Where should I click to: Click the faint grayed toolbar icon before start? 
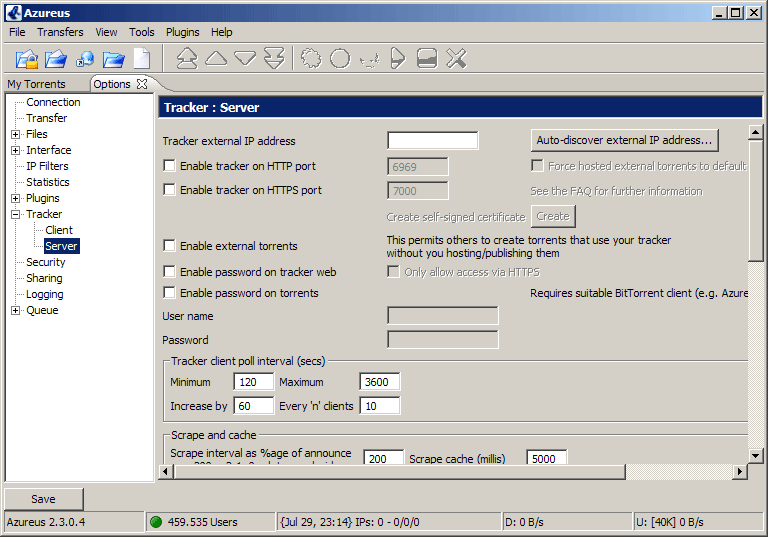(370, 60)
